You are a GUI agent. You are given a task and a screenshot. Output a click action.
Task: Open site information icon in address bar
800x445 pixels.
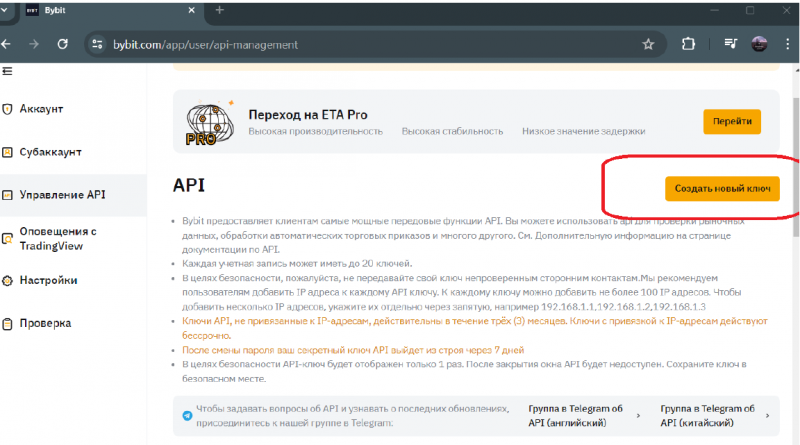(97, 44)
